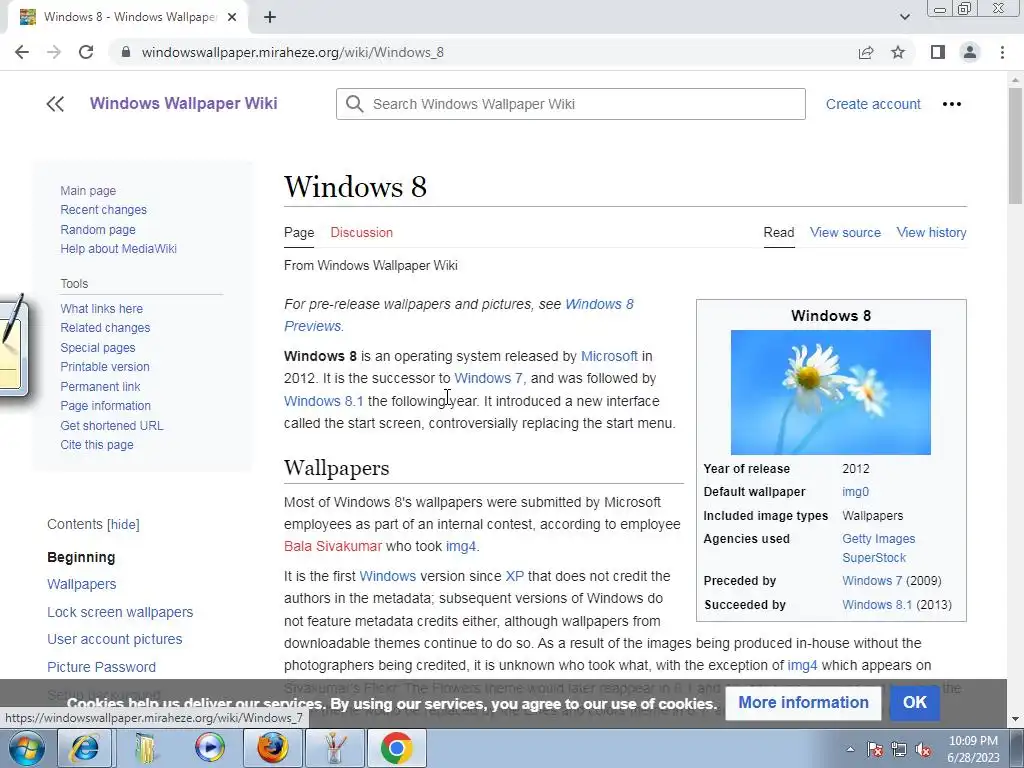
Task: Open the Windows 8 Previews link
Action: (x=599, y=304)
